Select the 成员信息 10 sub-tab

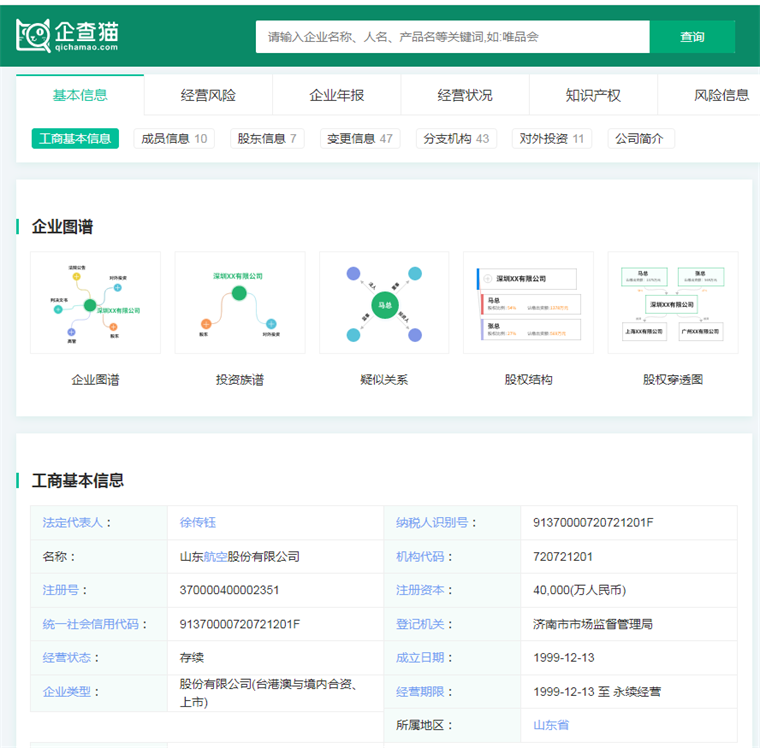pos(174,139)
